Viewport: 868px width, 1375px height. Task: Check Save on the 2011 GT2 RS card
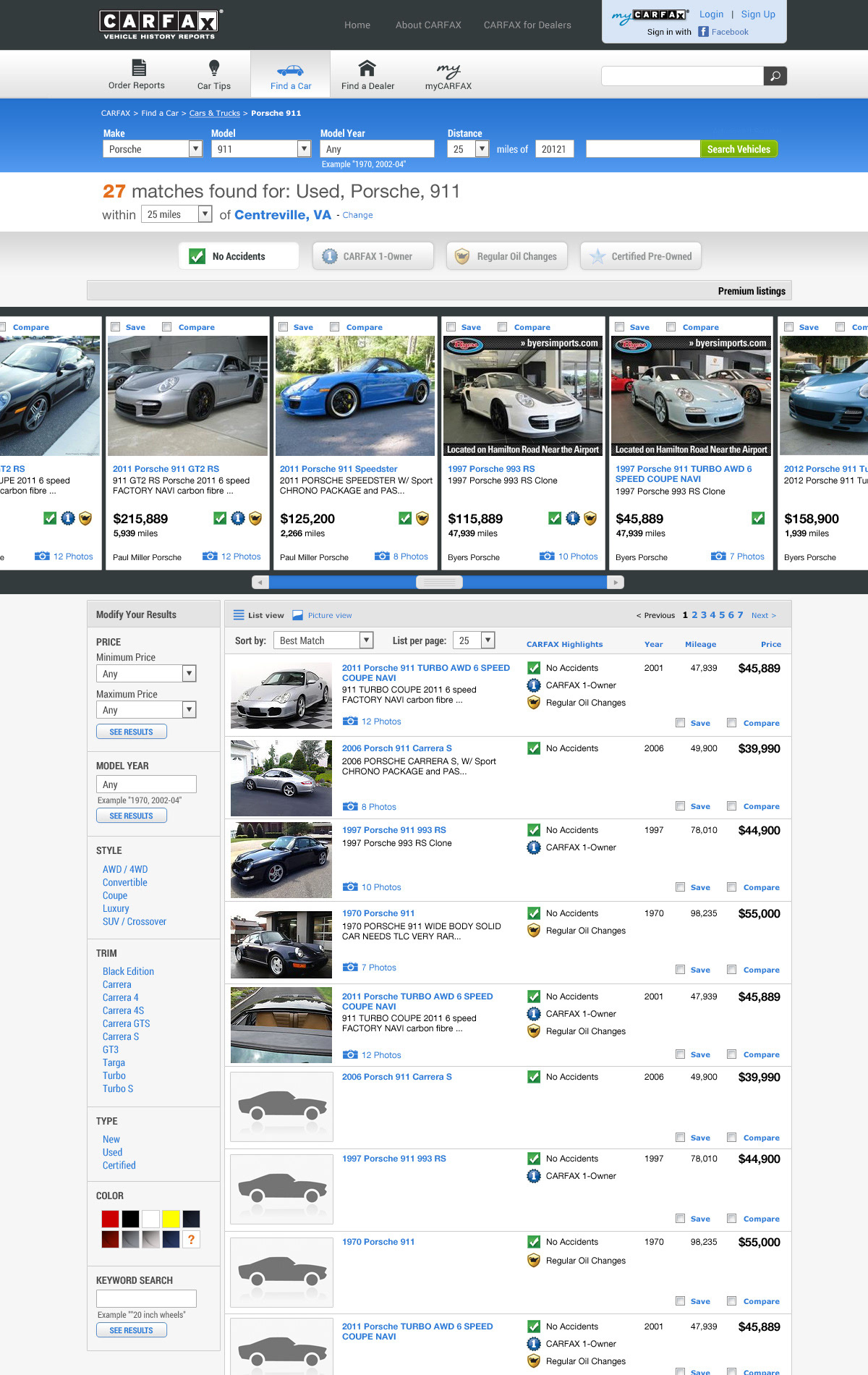click(x=116, y=327)
